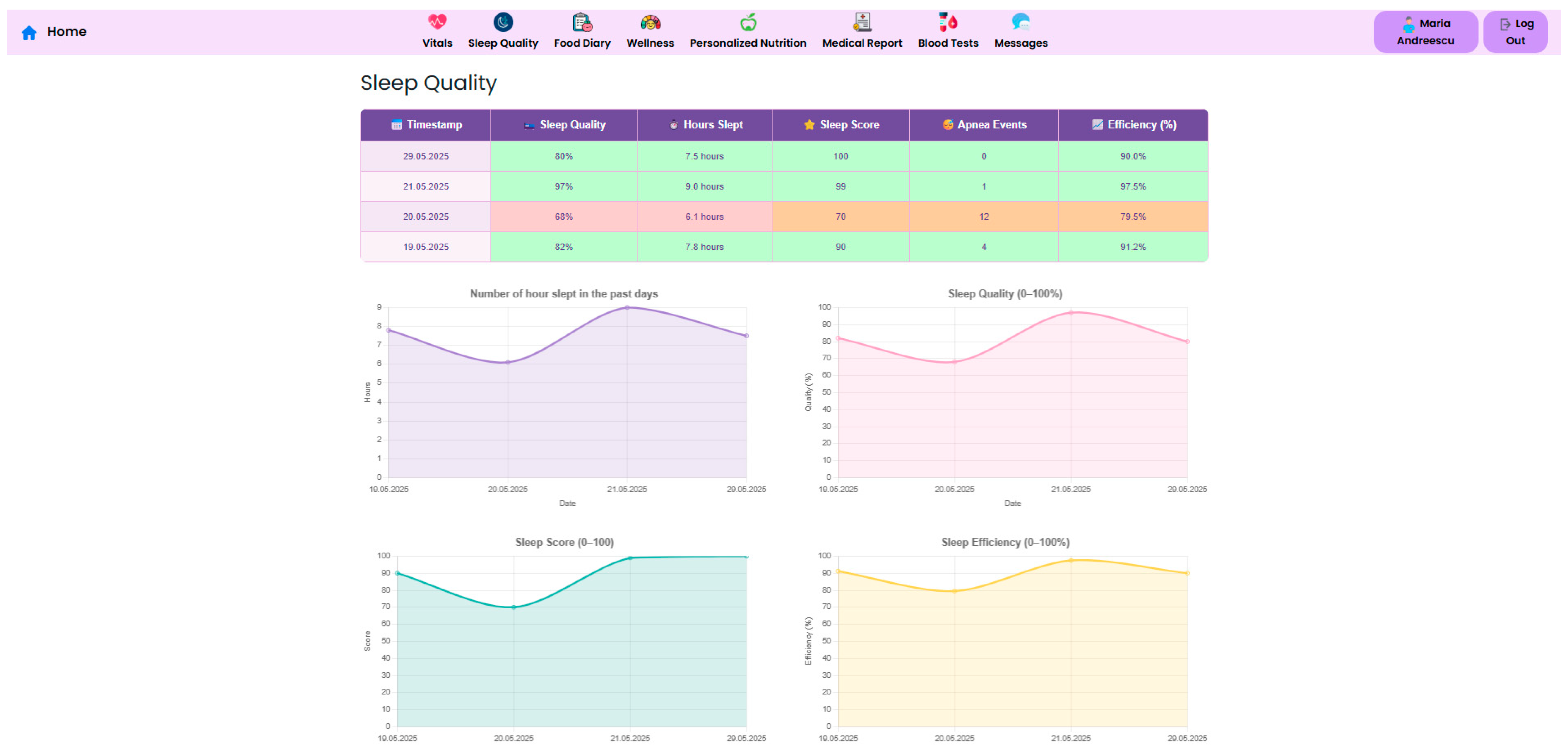Select the 20.05.2025 timestamp cell

tap(425, 217)
